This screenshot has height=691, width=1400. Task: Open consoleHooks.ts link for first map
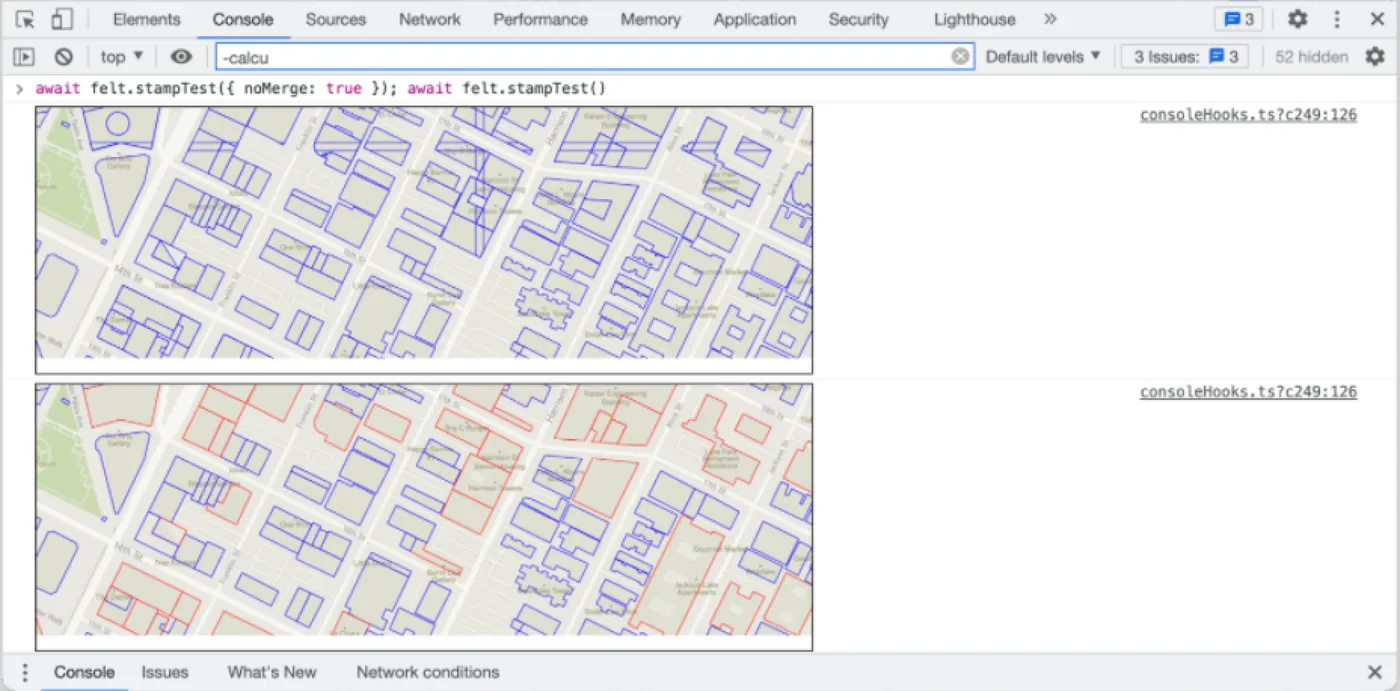pyautogui.click(x=1248, y=115)
